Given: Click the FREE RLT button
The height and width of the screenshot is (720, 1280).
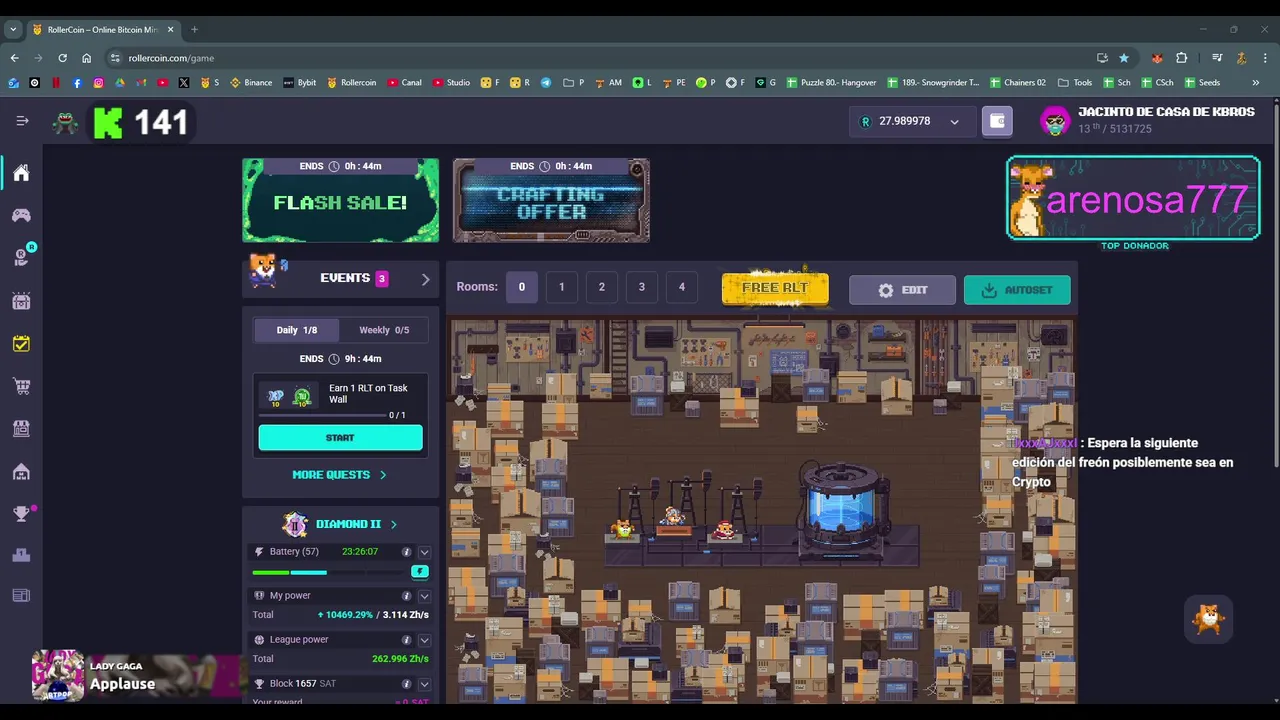Looking at the screenshot, I should click(x=775, y=288).
